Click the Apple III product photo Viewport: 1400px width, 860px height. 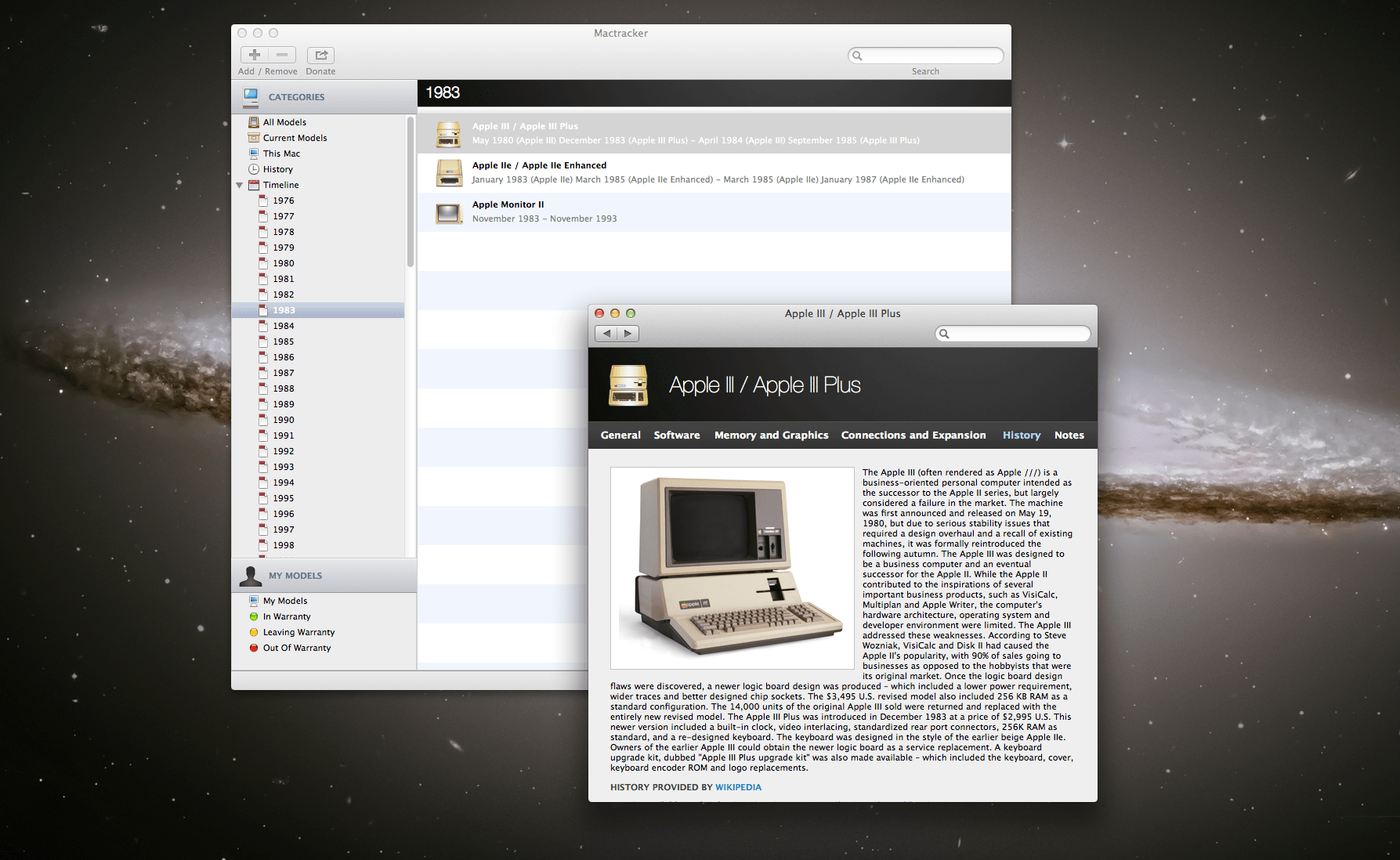tap(731, 567)
